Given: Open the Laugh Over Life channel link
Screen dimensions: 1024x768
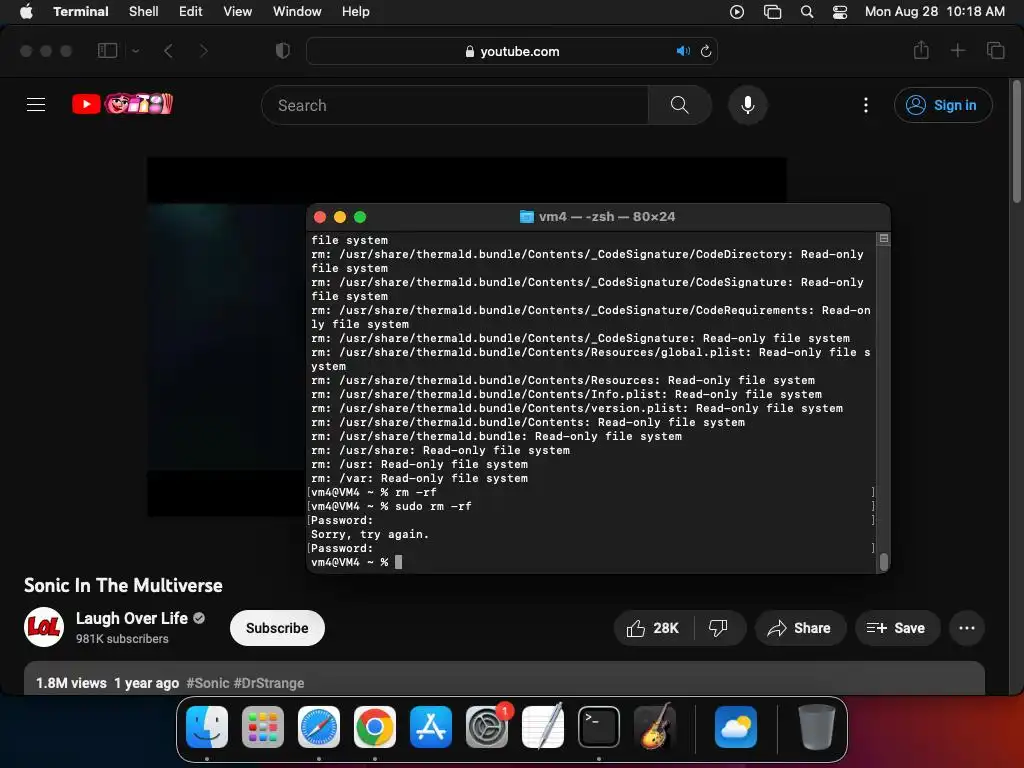Looking at the screenshot, I should coord(131,618).
